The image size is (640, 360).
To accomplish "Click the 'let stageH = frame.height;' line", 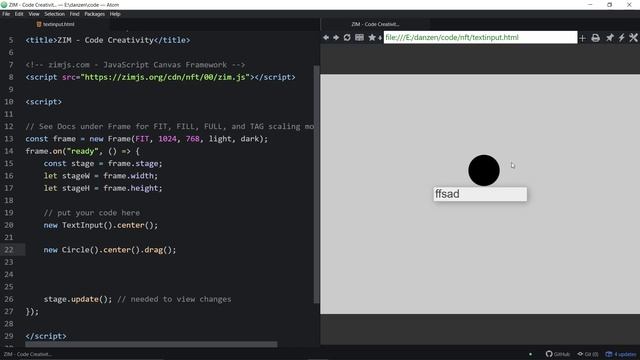I will click(x=103, y=188).
